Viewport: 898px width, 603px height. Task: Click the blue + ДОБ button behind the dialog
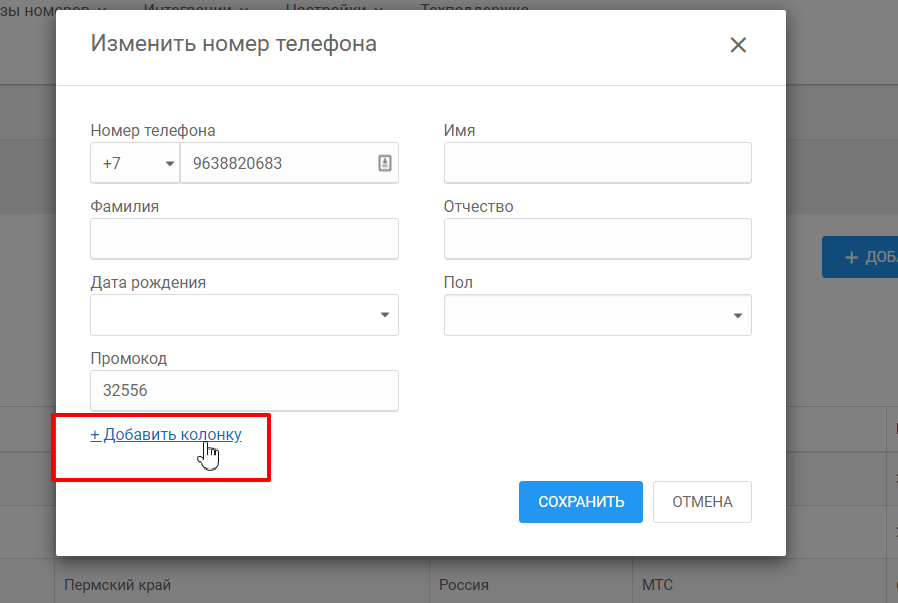(860, 257)
